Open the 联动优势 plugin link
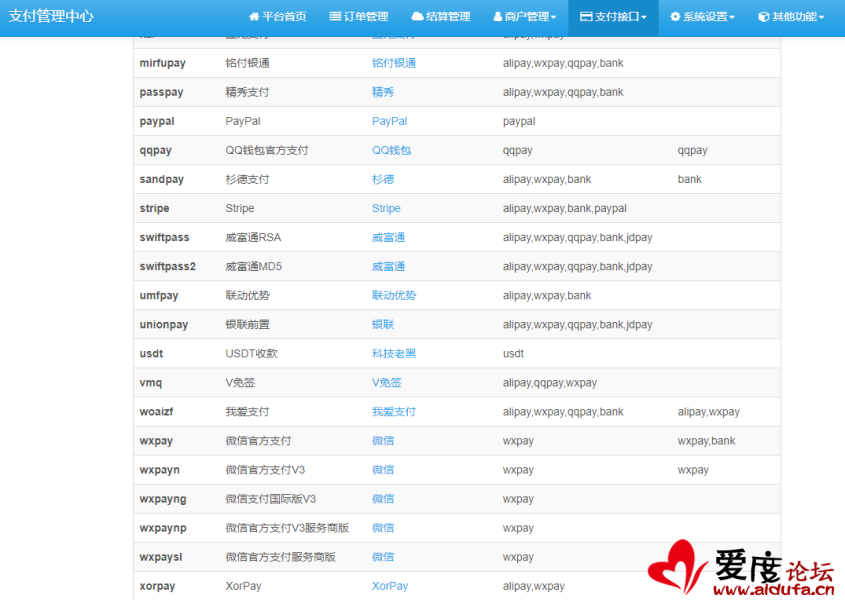The height and width of the screenshot is (600, 845). 394,296
